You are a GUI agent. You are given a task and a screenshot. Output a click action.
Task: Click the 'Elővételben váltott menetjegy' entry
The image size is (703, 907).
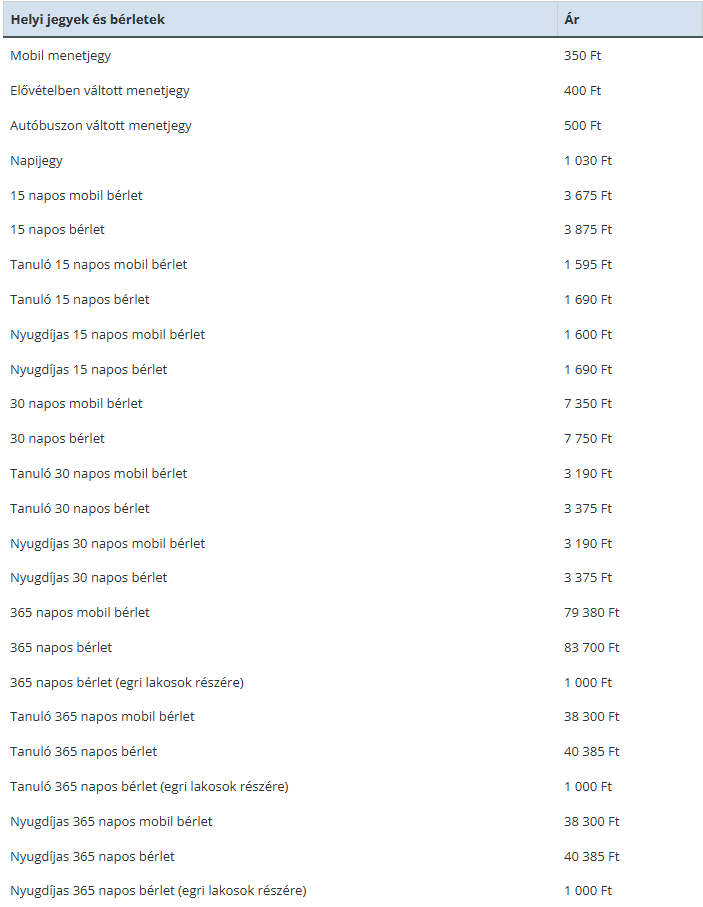100,91
